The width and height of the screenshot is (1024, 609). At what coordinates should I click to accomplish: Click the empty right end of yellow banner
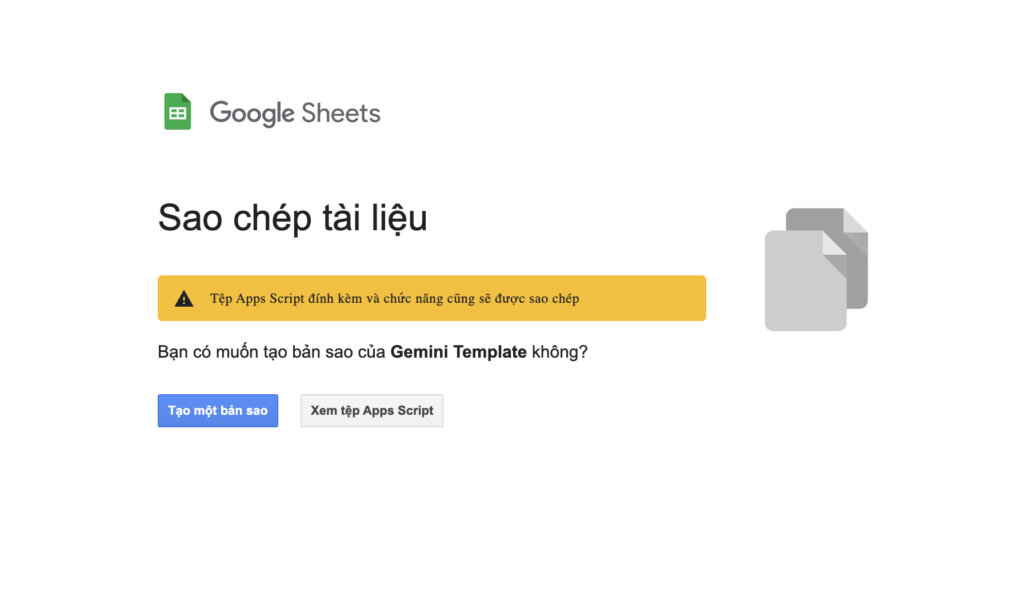click(643, 298)
